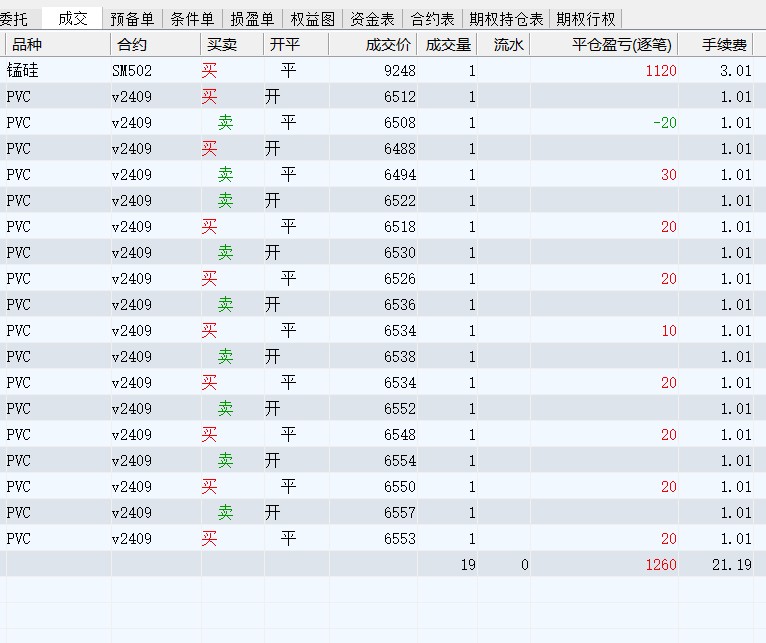Click contract cell SM502
The height and width of the screenshot is (643, 766).
132,70
